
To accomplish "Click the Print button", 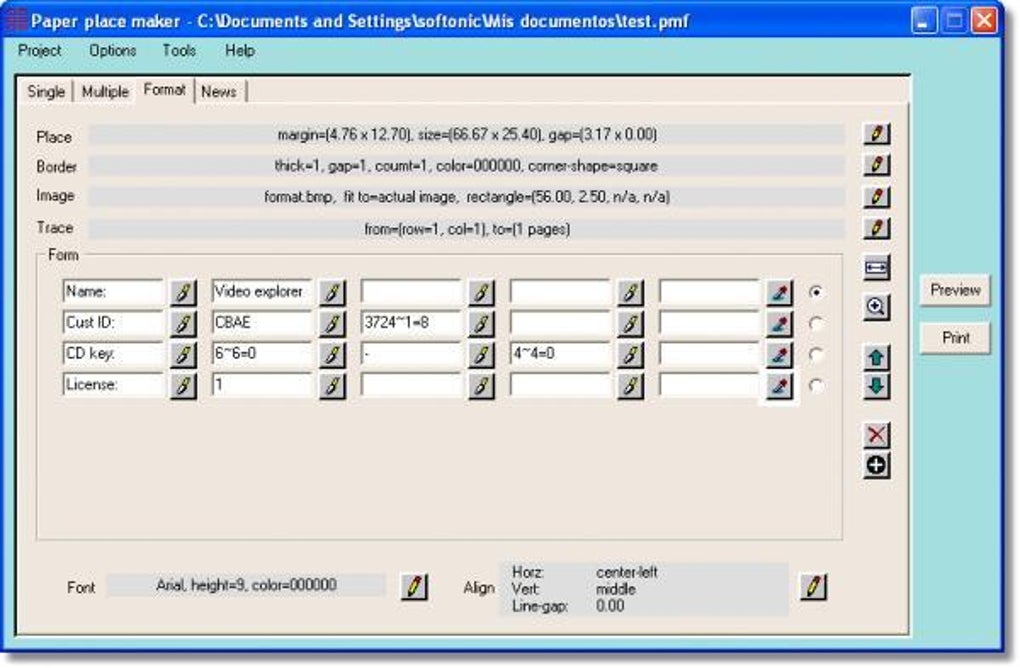I will coord(955,338).
